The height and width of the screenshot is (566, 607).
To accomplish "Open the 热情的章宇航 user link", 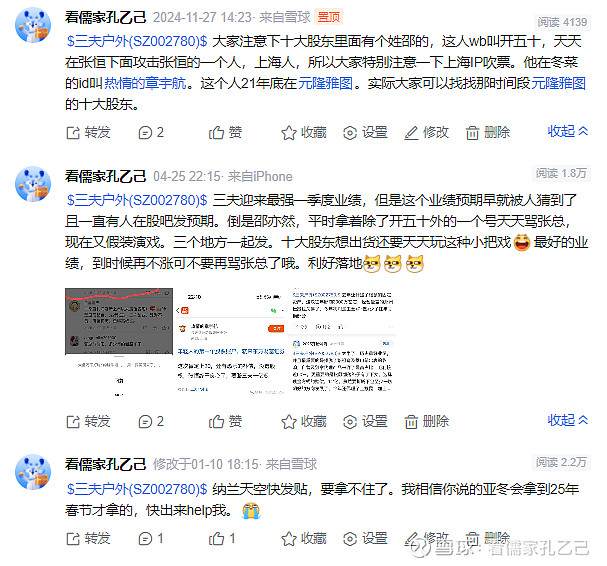I will coord(145,83).
